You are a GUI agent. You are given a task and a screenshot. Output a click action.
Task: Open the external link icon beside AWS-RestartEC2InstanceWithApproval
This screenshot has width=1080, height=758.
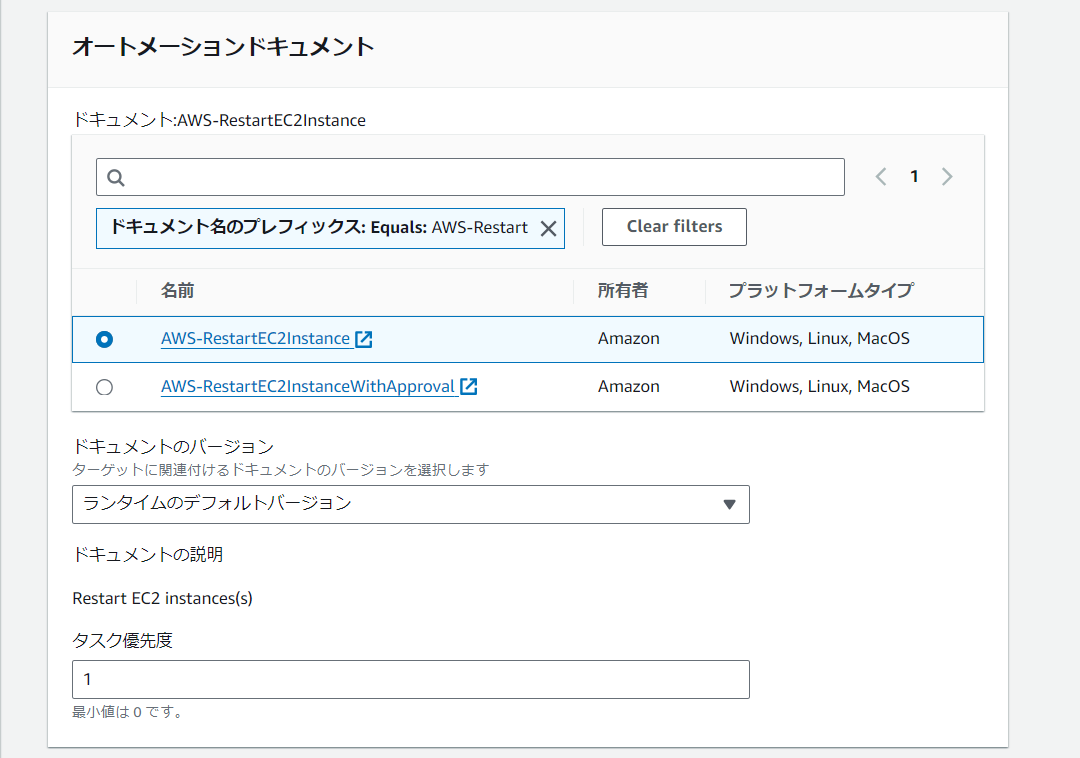coord(468,386)
